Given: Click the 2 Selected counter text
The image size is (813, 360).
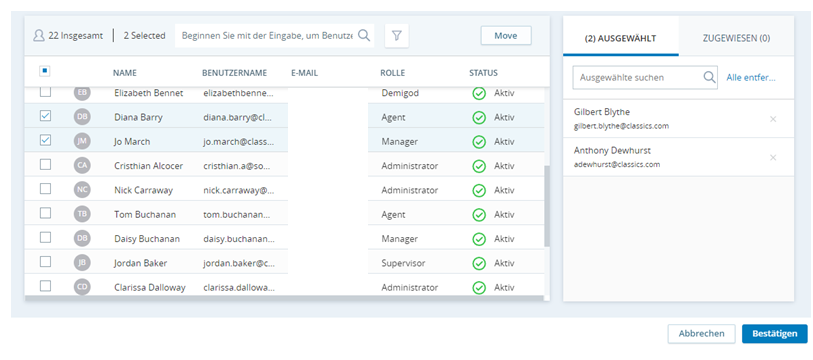Looking at the screenshot, I should click(x=145, y=36).
